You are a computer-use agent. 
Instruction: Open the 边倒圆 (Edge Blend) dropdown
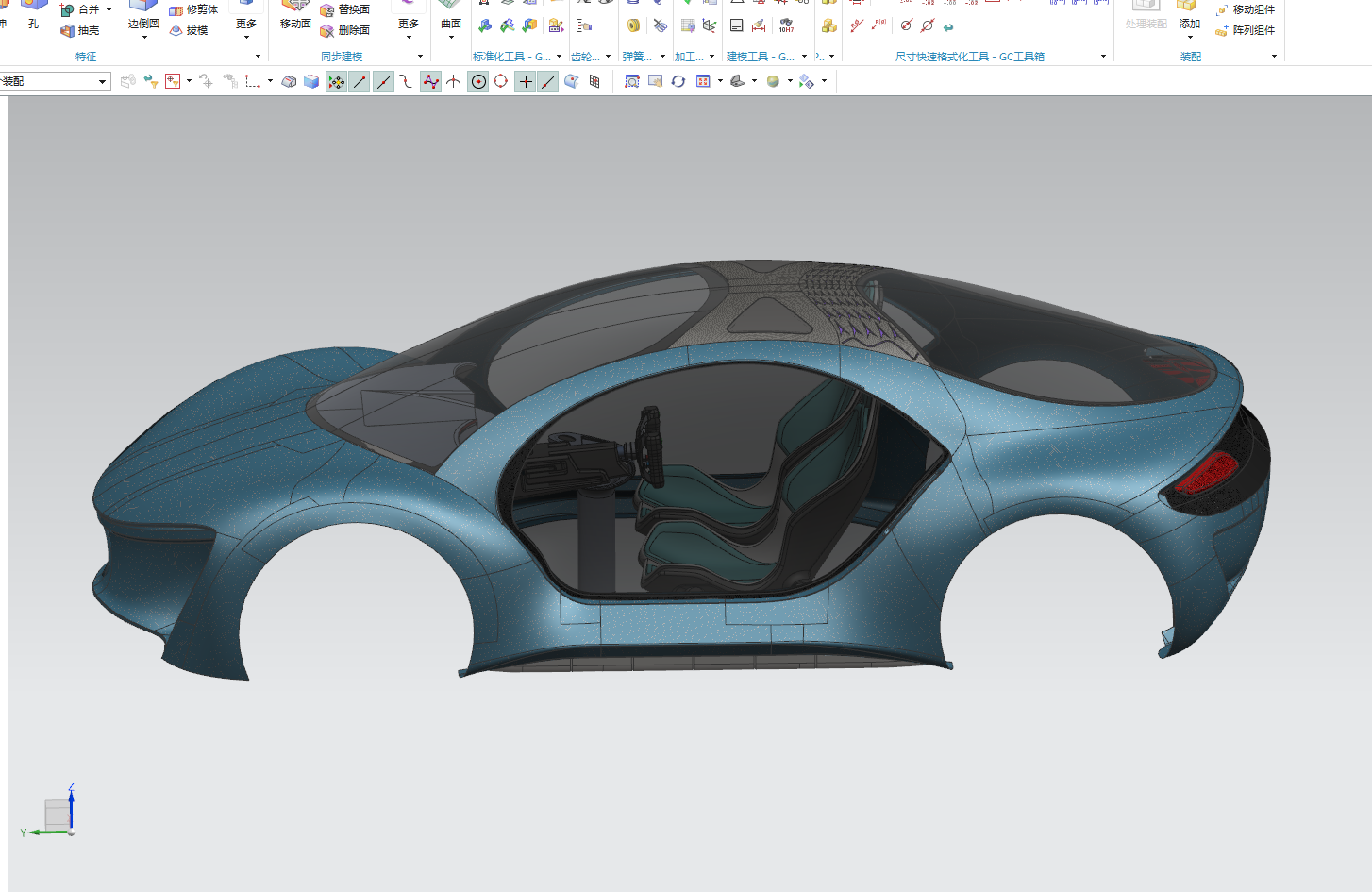coord(143,37)
